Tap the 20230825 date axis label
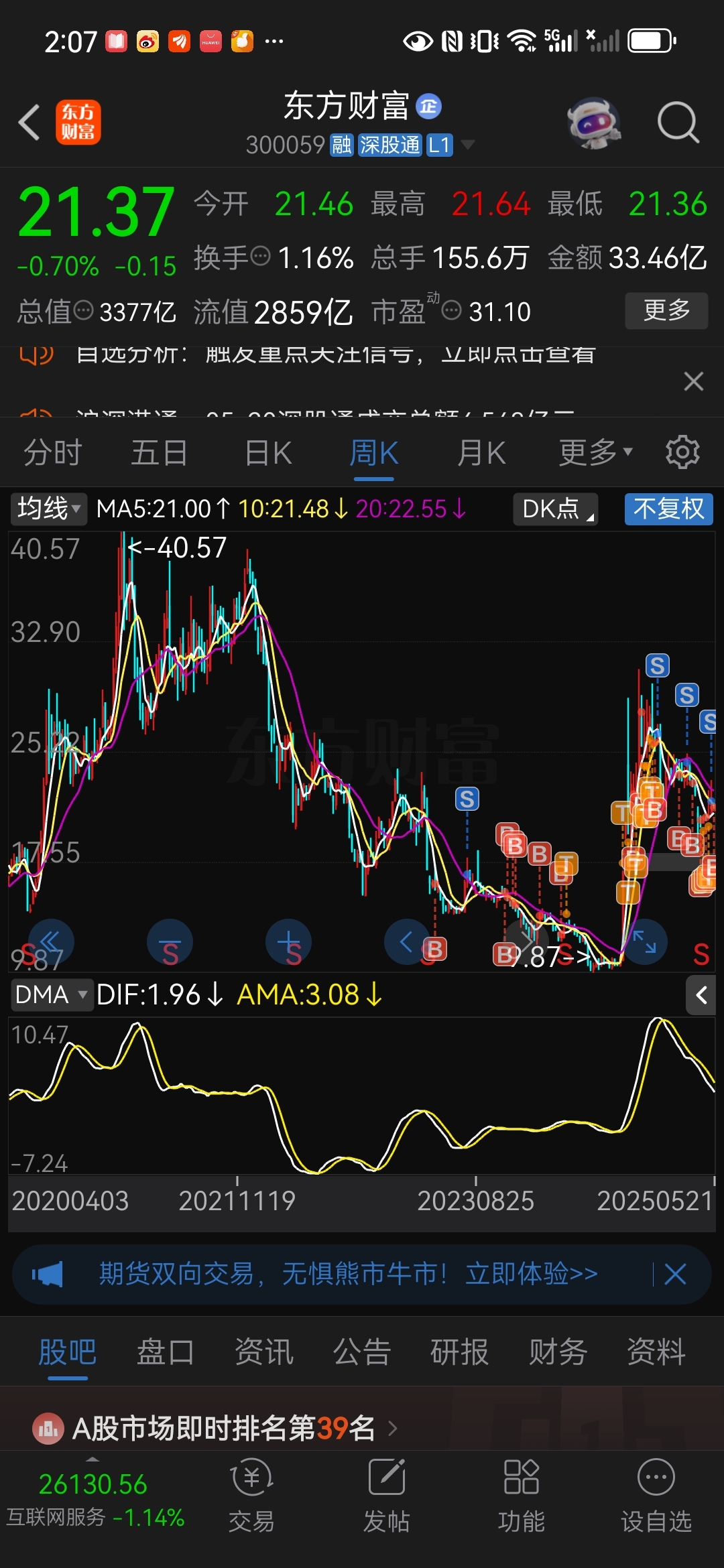The image size is (724, 1568). pos(475,1201)
